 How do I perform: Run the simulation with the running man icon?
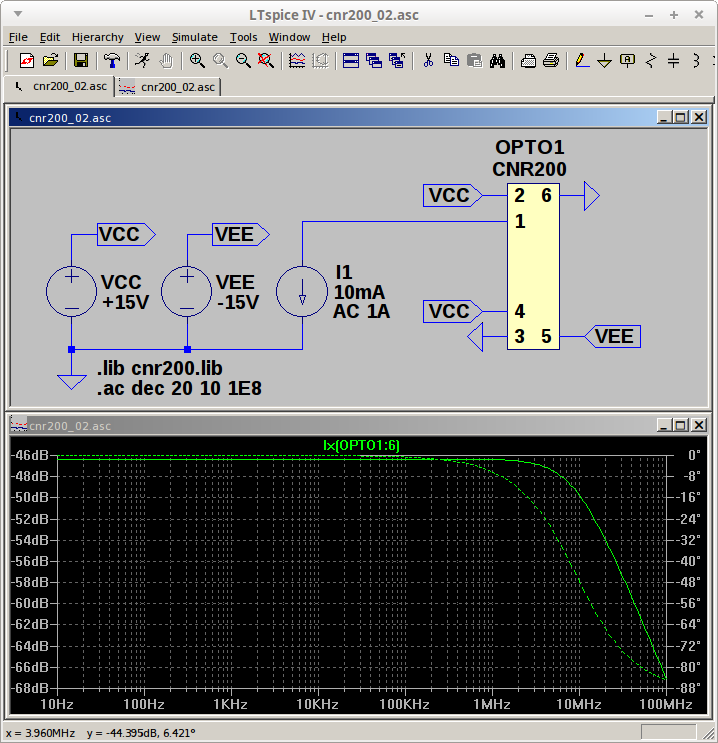pyautogui.click(x=142, y=61)
